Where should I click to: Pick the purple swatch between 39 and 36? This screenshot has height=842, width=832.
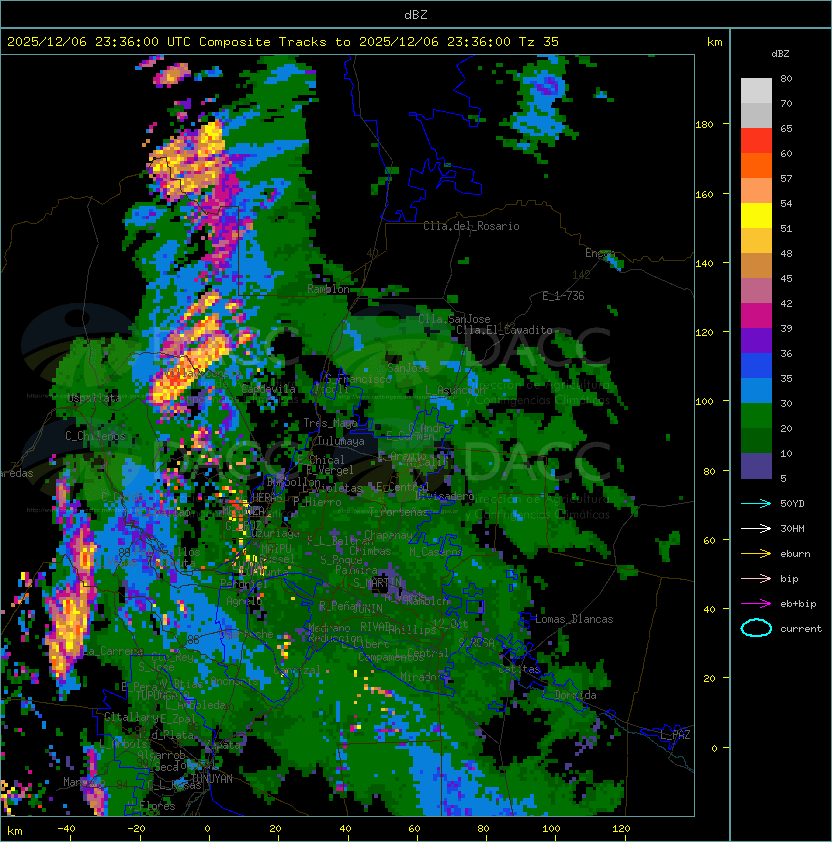coord(756,340)
